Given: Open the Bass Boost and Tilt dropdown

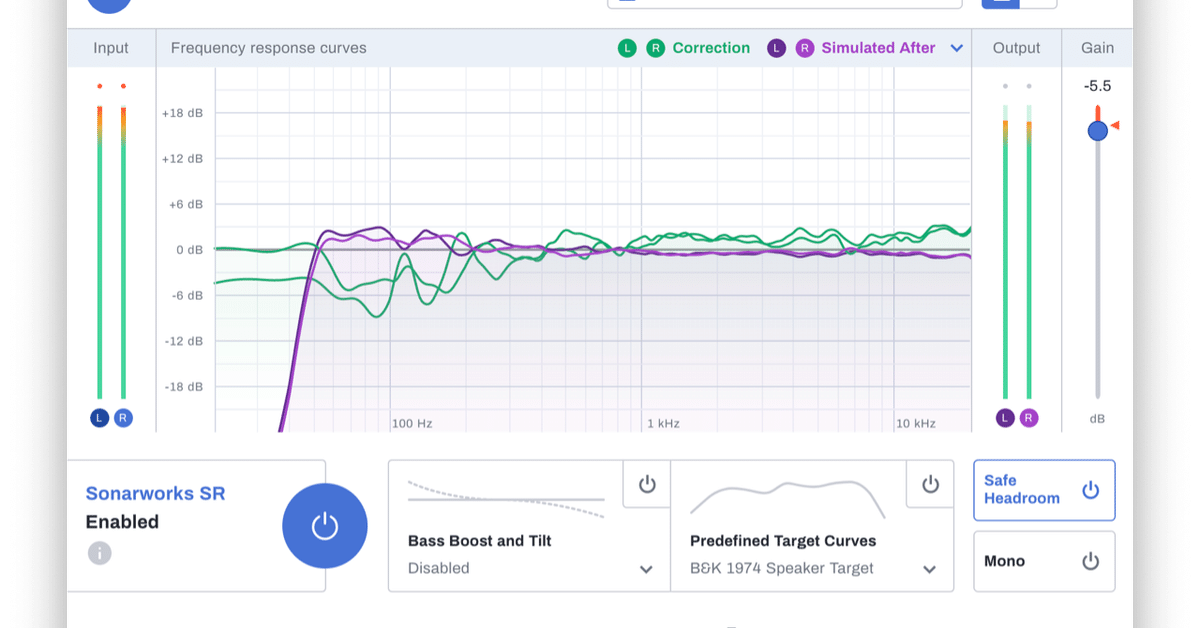Looking at the screenshot, I should point(529,568).
